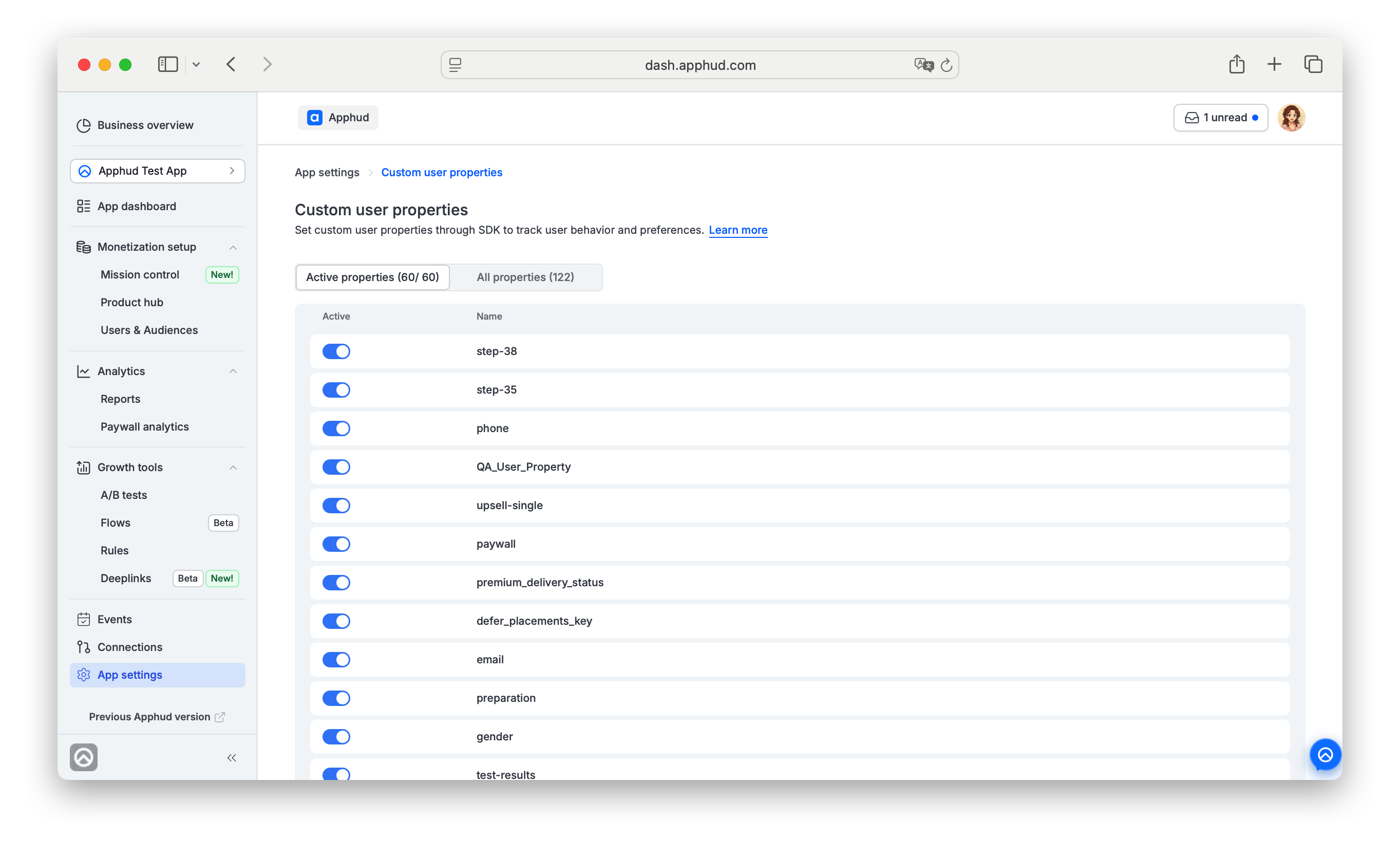Toggle defer_placements_key switch
Image resolution: width=1400 pixels, height=857 pixels.
click(x=336, y=621)
